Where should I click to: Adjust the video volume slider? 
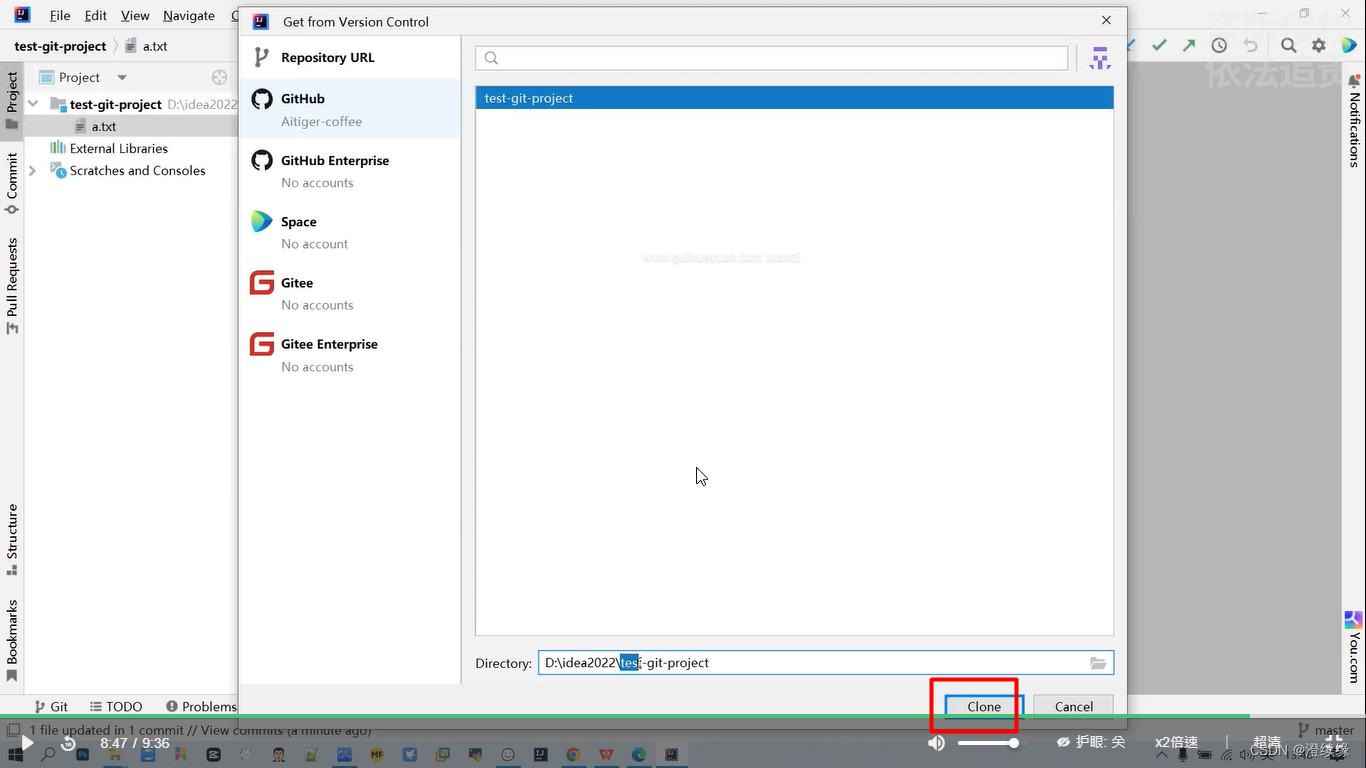point(988,743)
